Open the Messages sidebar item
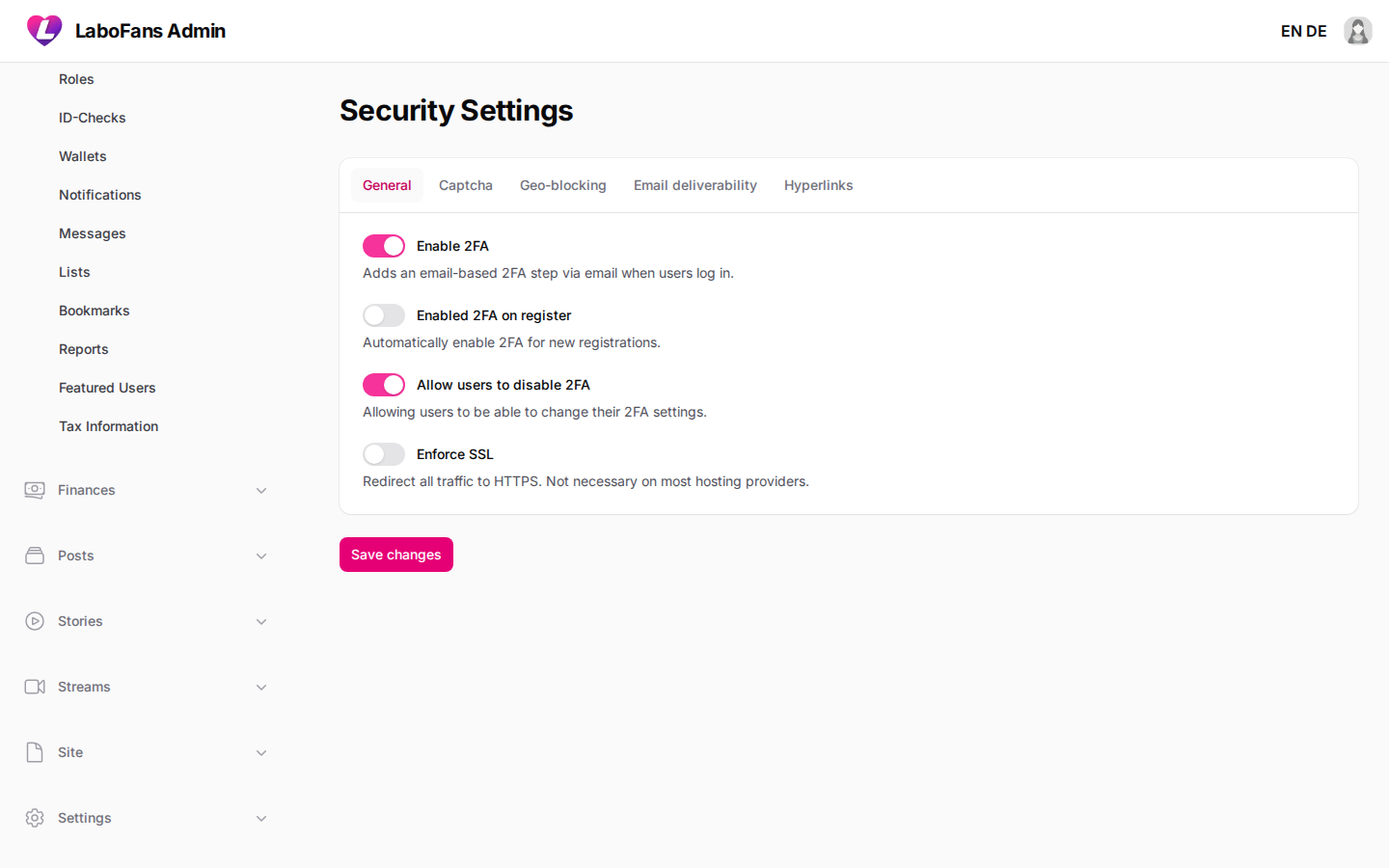1389x868 pixels. tap(93, 233)
